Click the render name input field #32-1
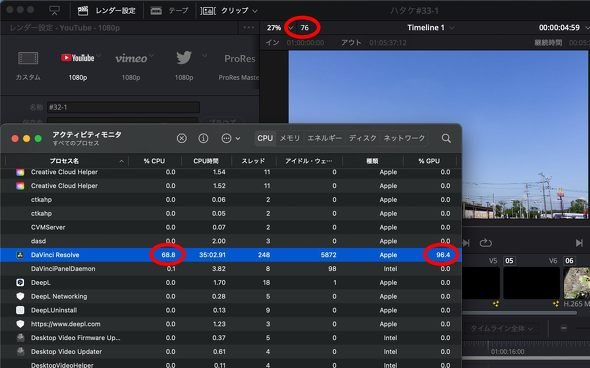The image size is (590, 368). [123, 108]
